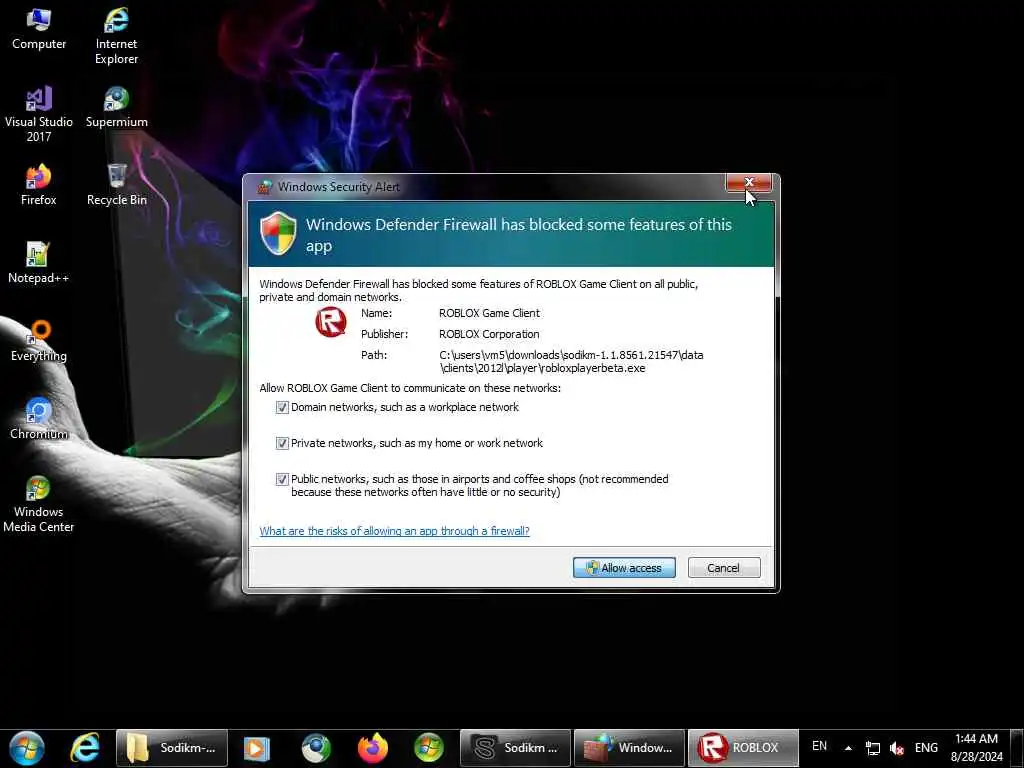
Task: Open the firewall risks help link
Action: pyautogui.click(x=394, y=531)
